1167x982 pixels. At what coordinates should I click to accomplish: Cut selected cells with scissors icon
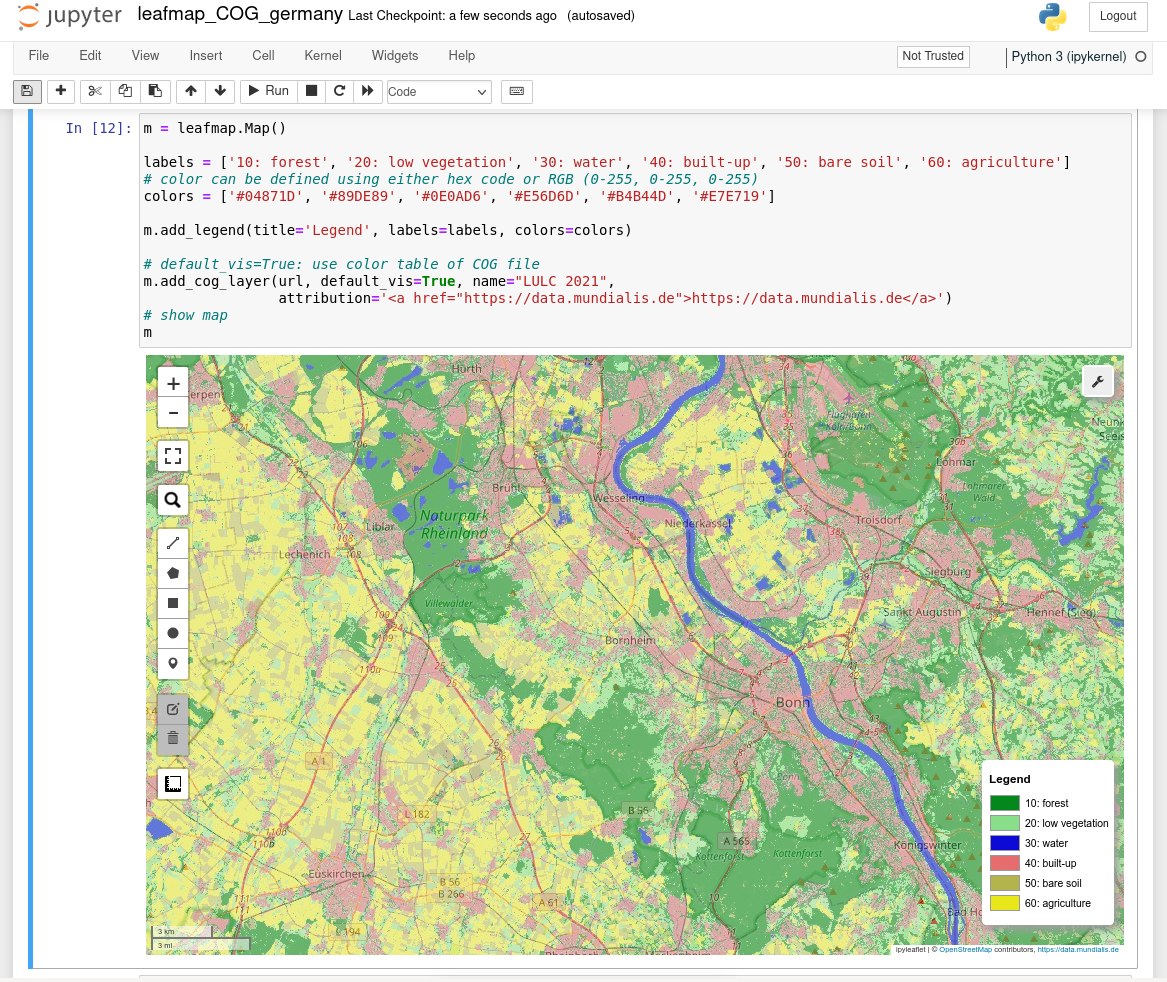coord(95,91)
